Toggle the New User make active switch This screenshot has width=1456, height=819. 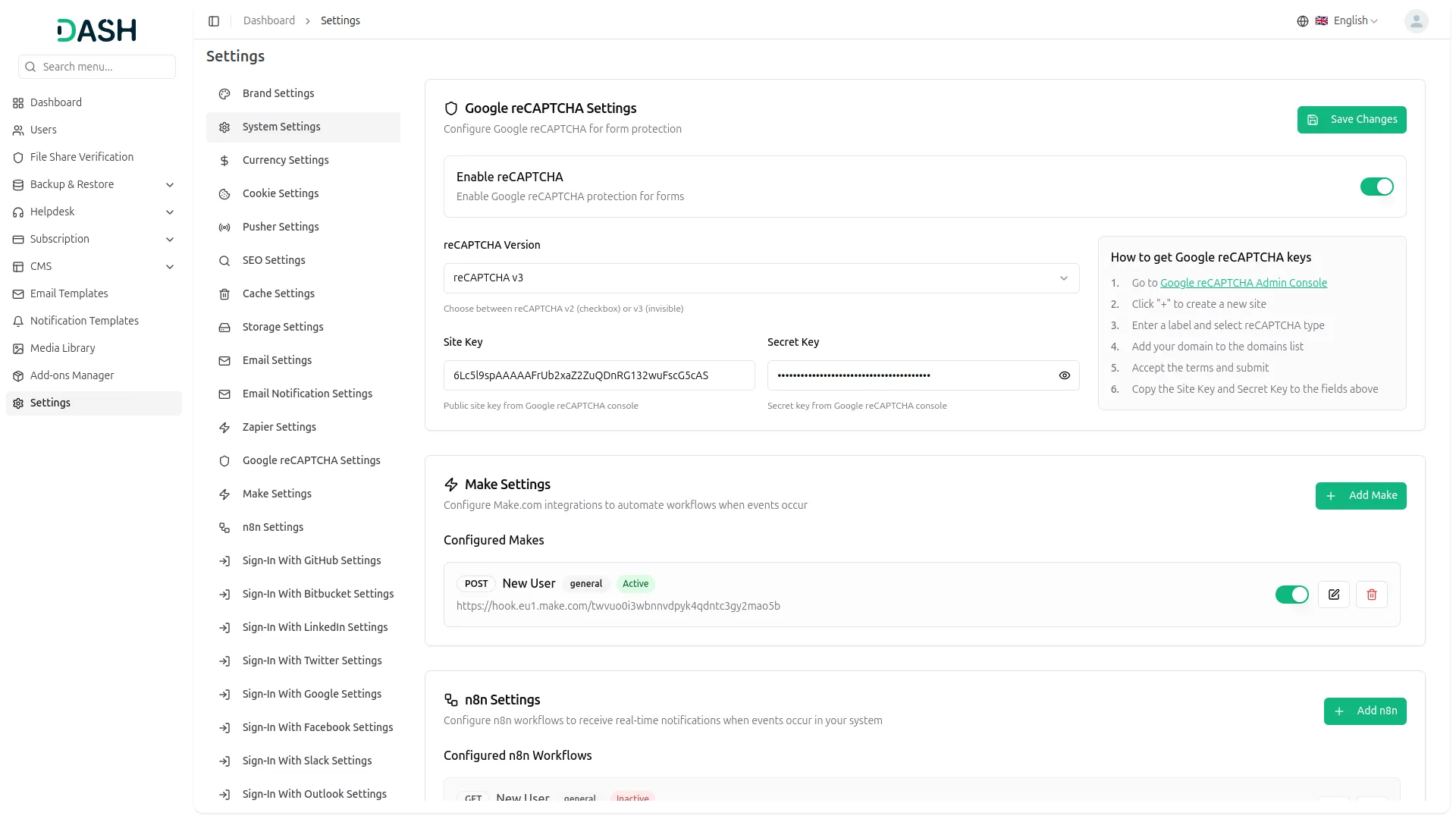[1291, 595]
